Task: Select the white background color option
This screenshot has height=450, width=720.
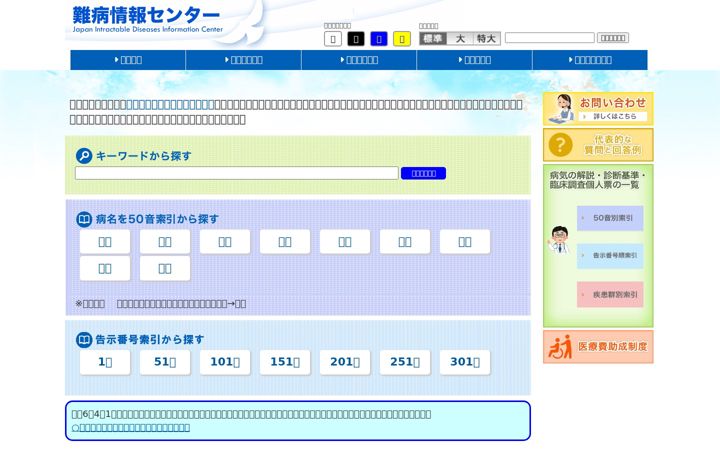Action: [x=333, y=39]
